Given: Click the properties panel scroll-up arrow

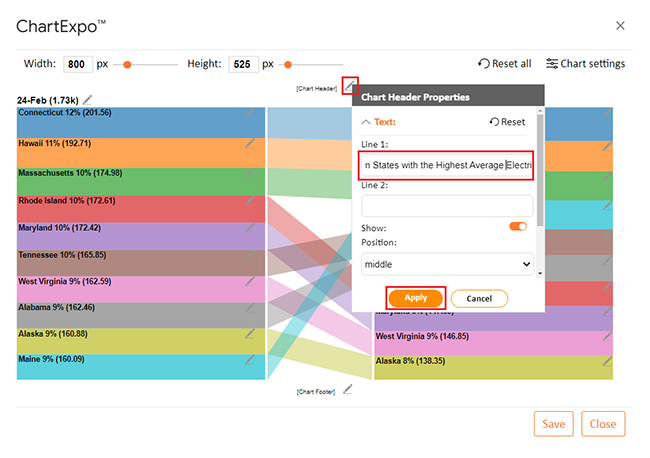Looking at the screenshot, I should [x=540, y=111].
